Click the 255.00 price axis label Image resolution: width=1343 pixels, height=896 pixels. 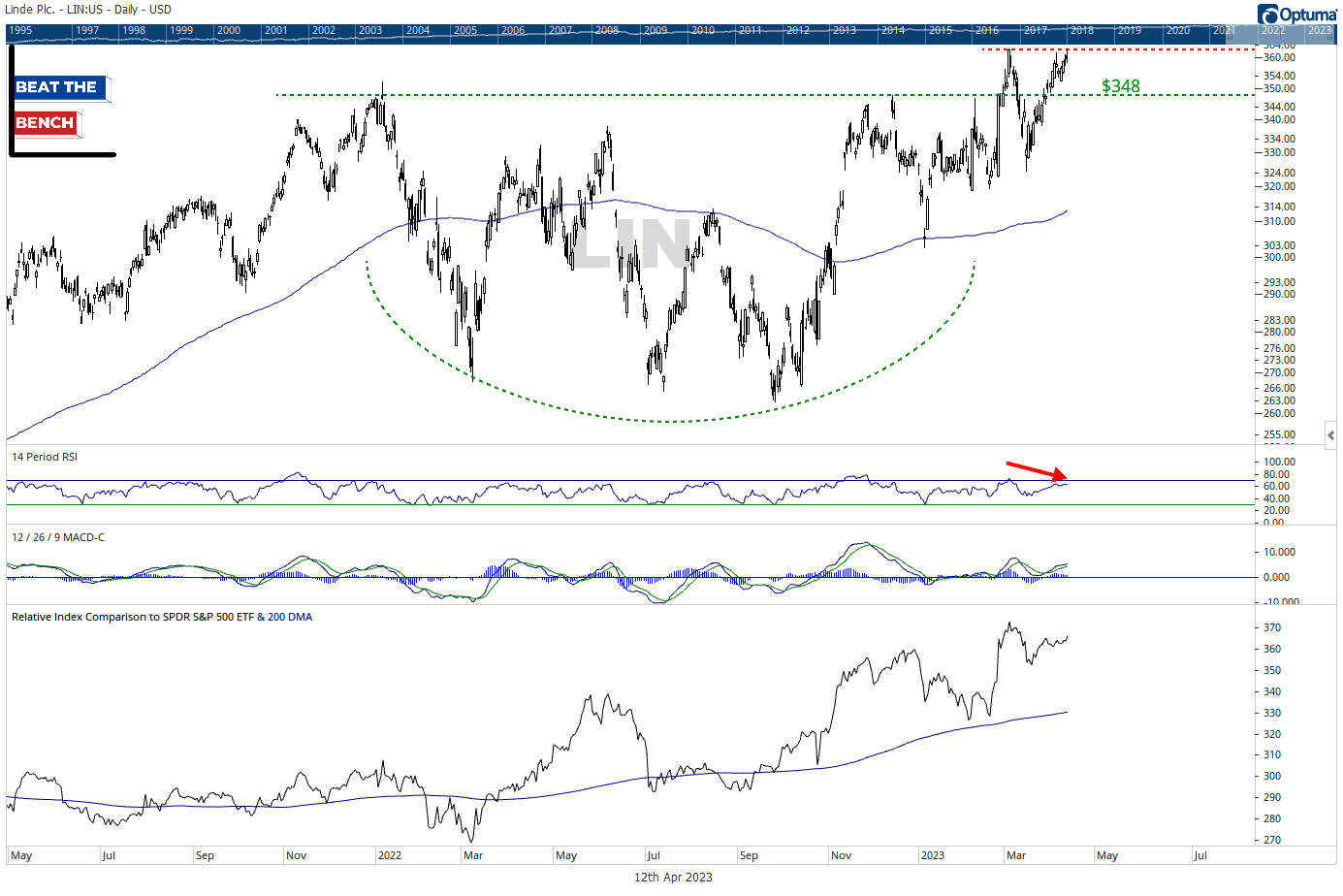click(x=1280, y=434)
